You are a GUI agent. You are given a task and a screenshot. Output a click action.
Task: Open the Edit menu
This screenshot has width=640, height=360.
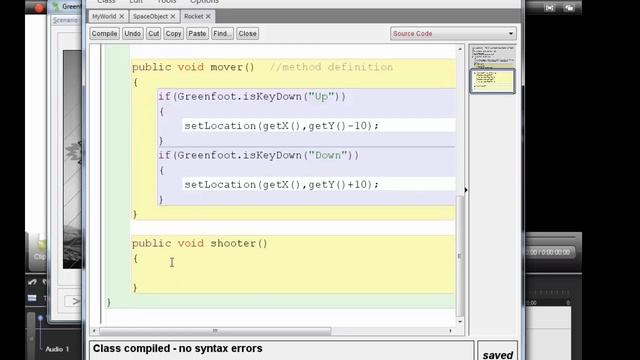[x=136, y=2]
